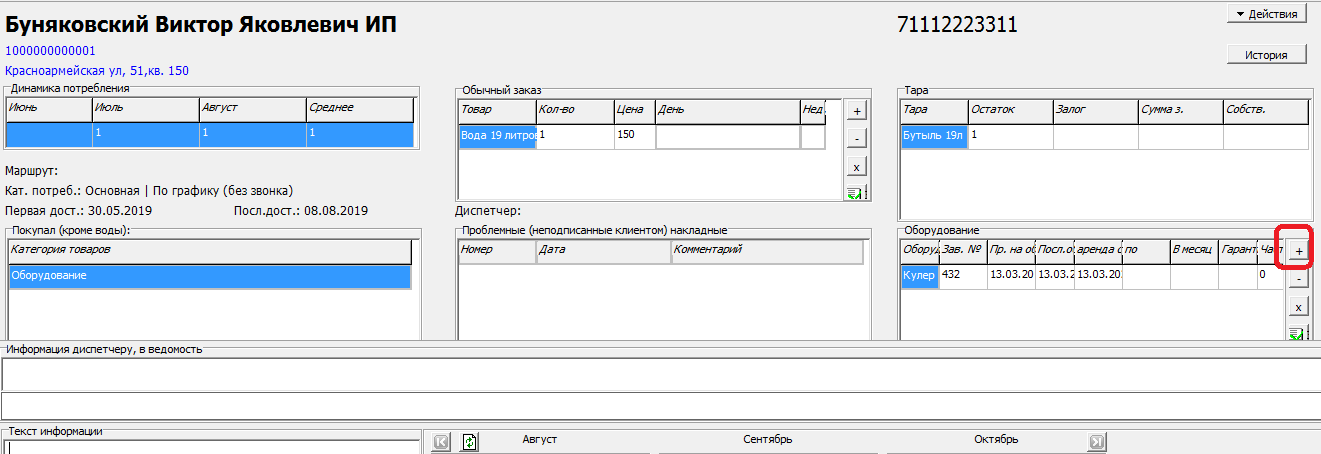Select the Бутыль 19л cell in Тара
Viewport: 1321px width, 454px height.
[934, 136]
